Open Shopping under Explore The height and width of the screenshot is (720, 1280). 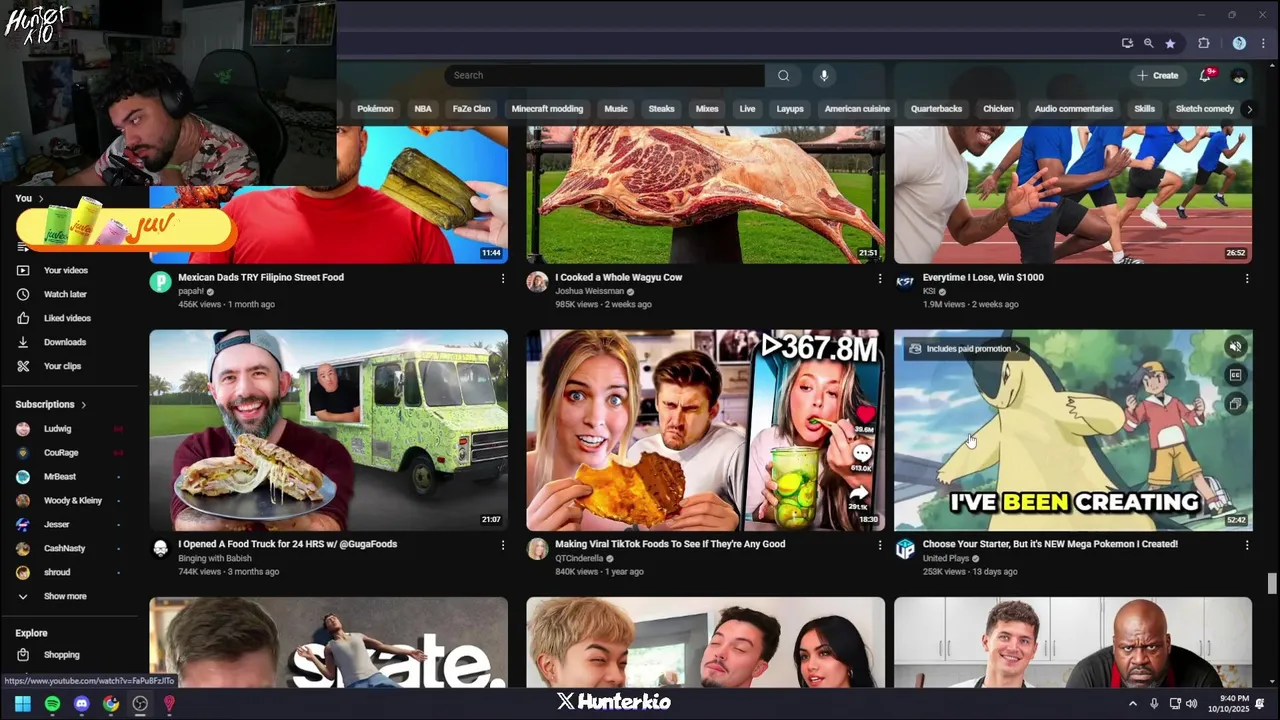pos(61,655)
